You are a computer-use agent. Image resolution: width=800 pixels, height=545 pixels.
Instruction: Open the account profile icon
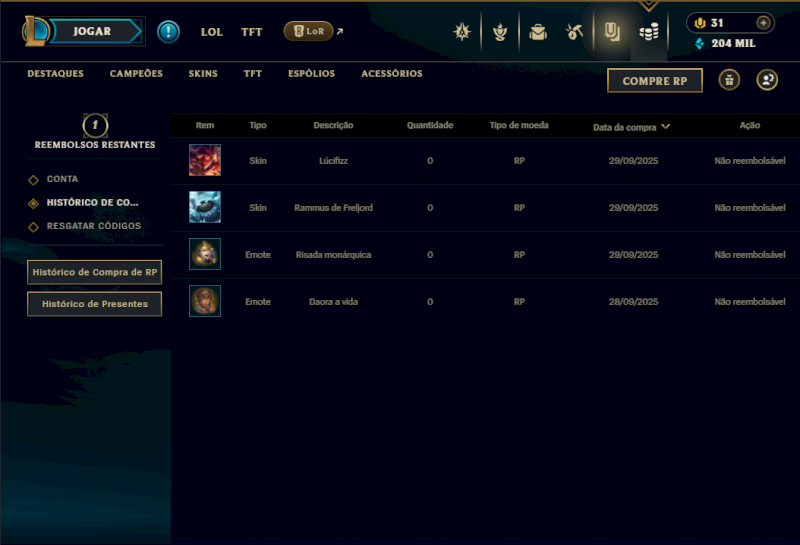click(x=767, y=80)
